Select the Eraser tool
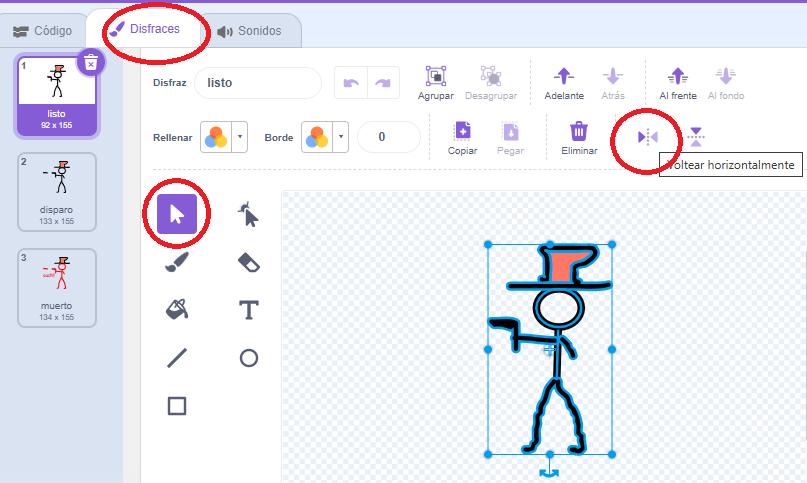Viewport: 807px width, 483px height. 249,262
